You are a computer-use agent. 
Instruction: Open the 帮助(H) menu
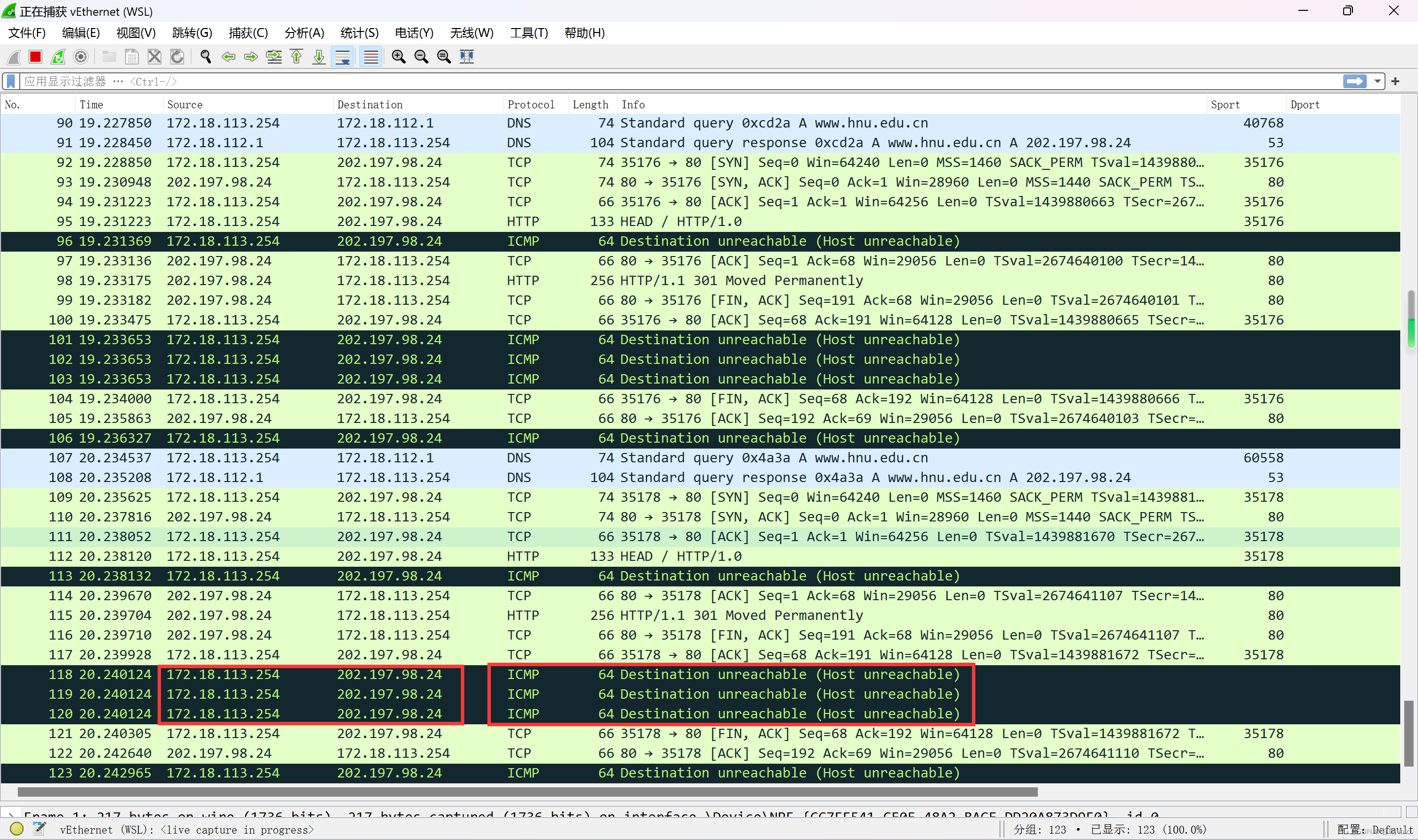click(x=584, y=33)
